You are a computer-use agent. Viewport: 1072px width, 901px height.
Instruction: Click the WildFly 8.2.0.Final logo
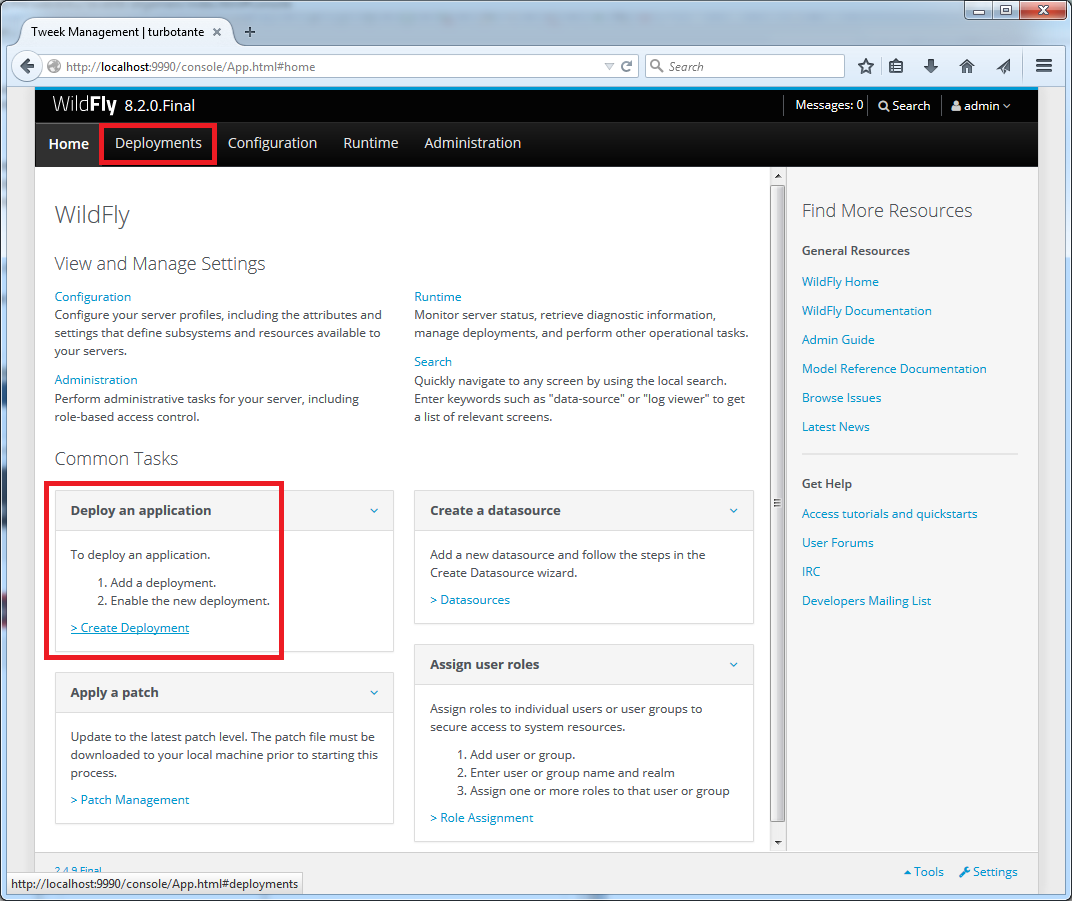124,105
